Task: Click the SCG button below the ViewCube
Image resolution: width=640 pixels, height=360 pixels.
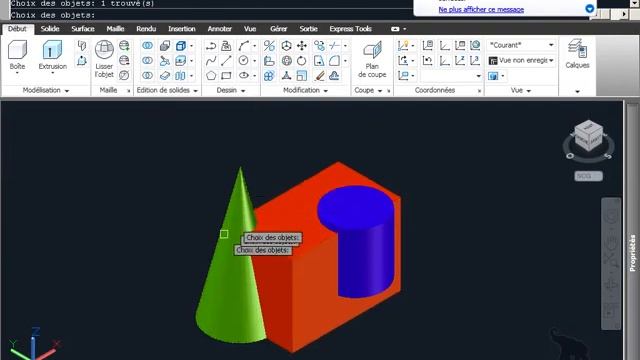Action: 588,176
